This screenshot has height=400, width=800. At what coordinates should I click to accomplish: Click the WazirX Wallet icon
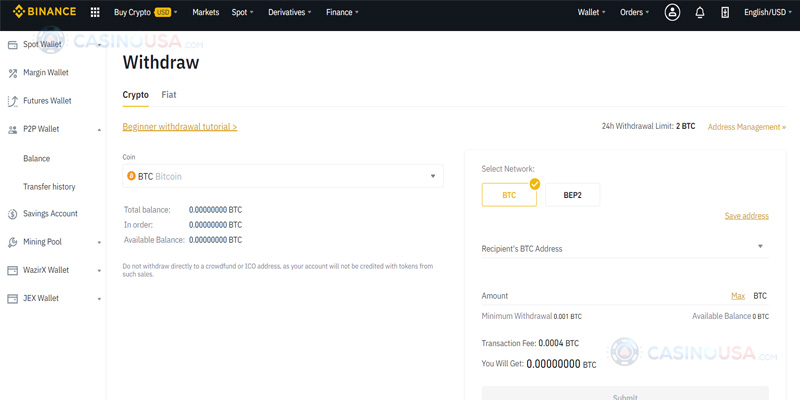[13, 270]
